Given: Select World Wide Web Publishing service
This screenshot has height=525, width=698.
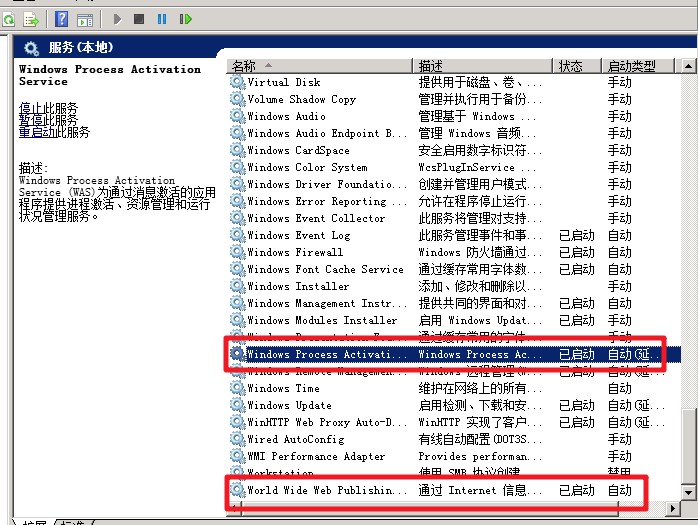Looking at the screenshot, I should coord(328,490).
